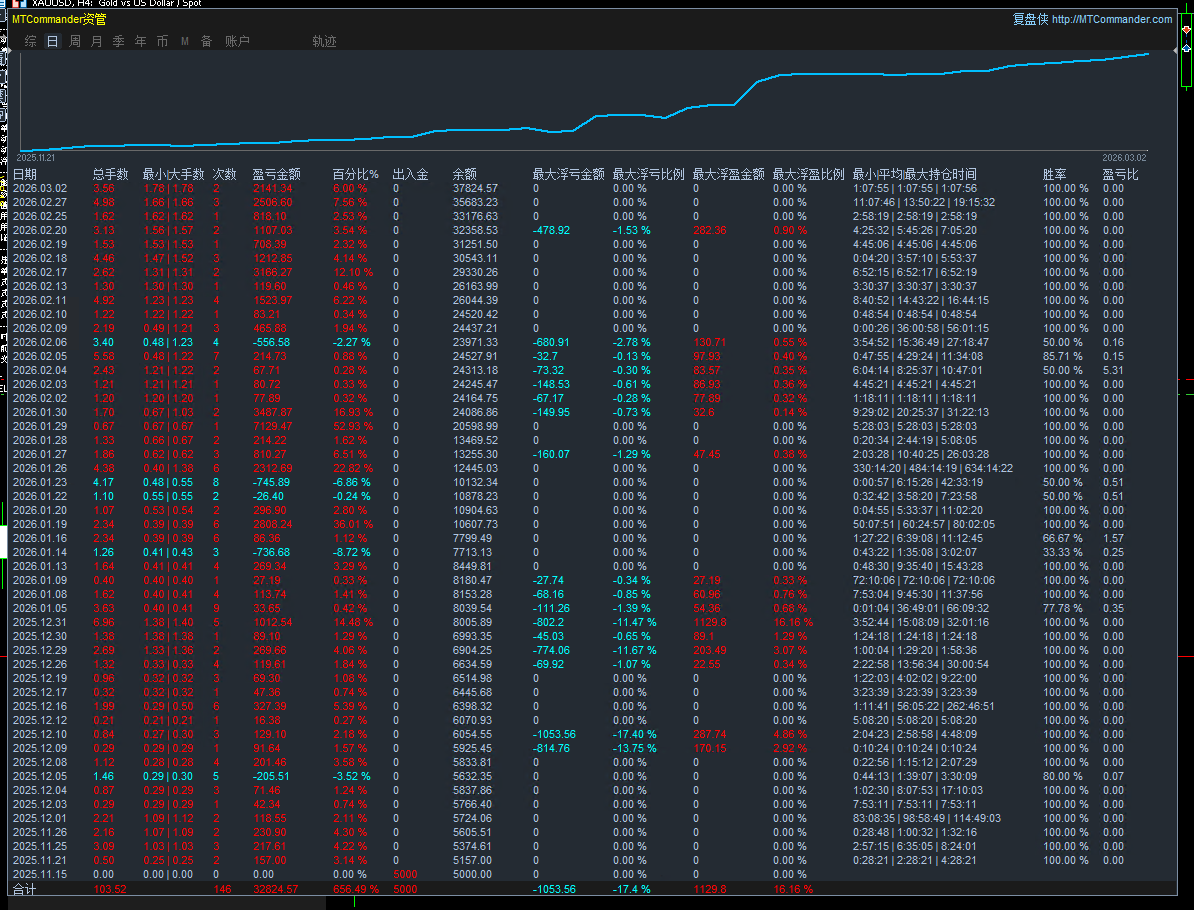Open the 备 tab
This screenshot has height=910, width=1194.
[x=207, y=41]
